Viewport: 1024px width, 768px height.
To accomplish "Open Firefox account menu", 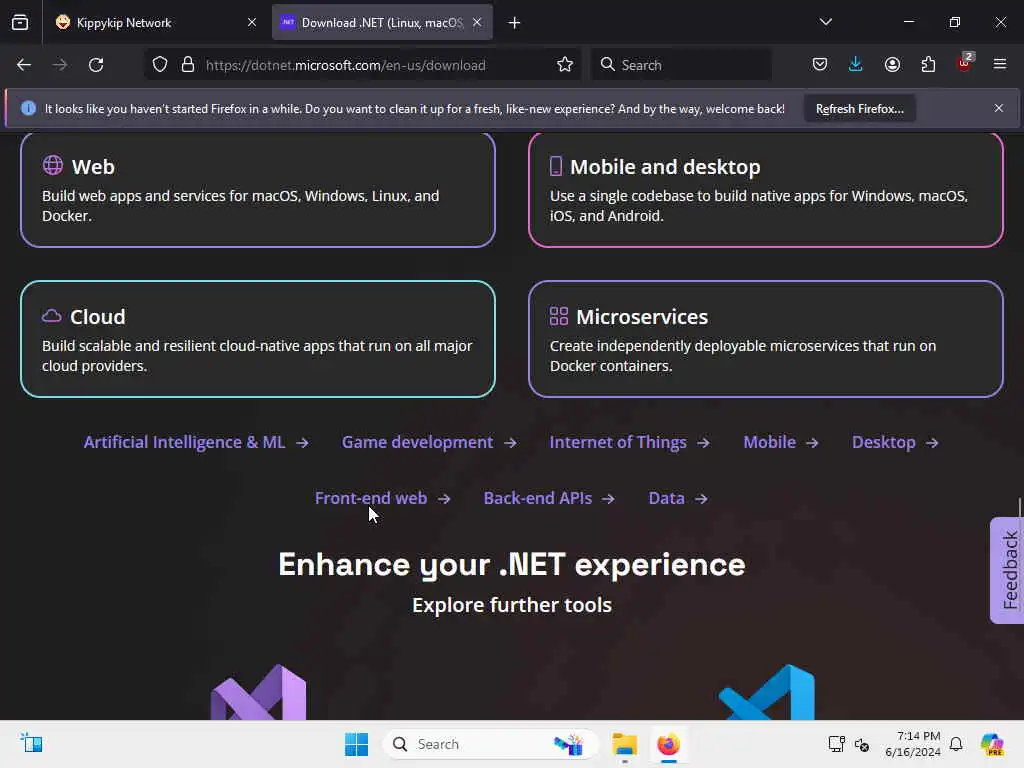I will pos(892,65).
